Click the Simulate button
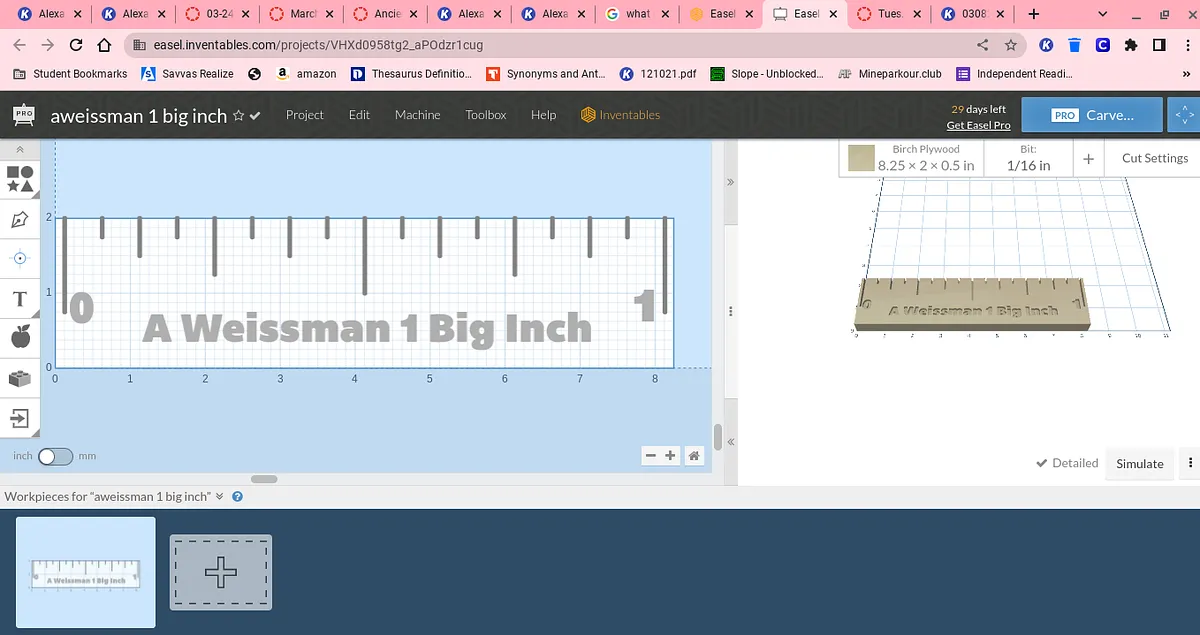This screenshot has height=635, width=1200. click(1139, 463)
